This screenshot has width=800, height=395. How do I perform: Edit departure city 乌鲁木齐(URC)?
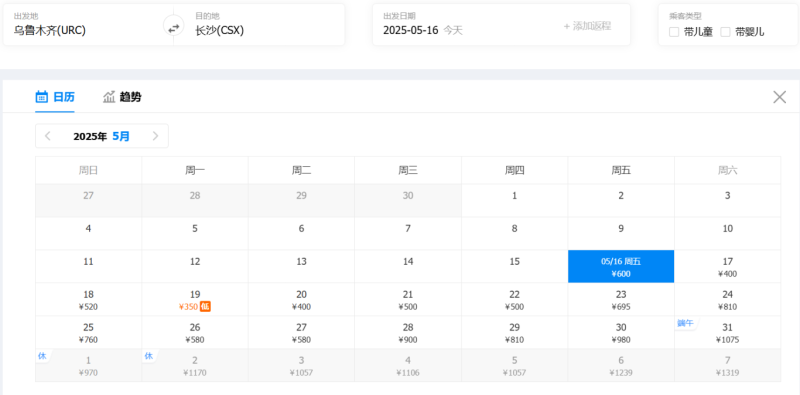(x=49, y=31)
